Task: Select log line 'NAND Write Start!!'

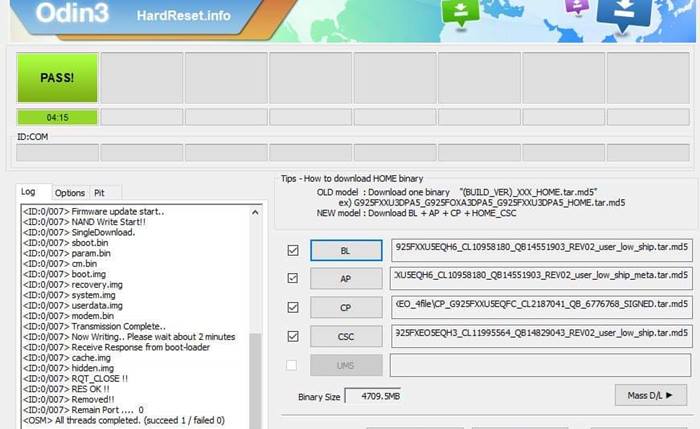Action: tap(84, 222)
